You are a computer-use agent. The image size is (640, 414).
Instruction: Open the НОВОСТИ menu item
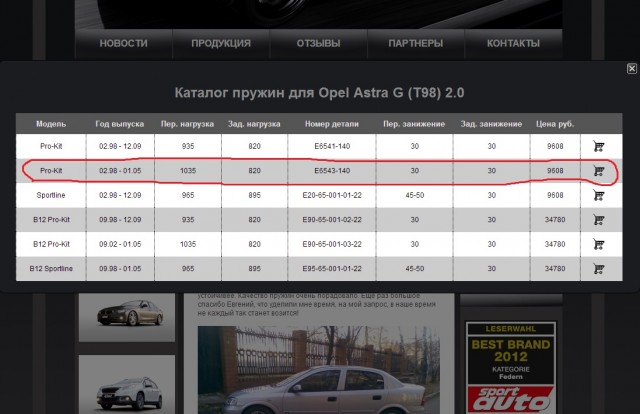point(124,44)
